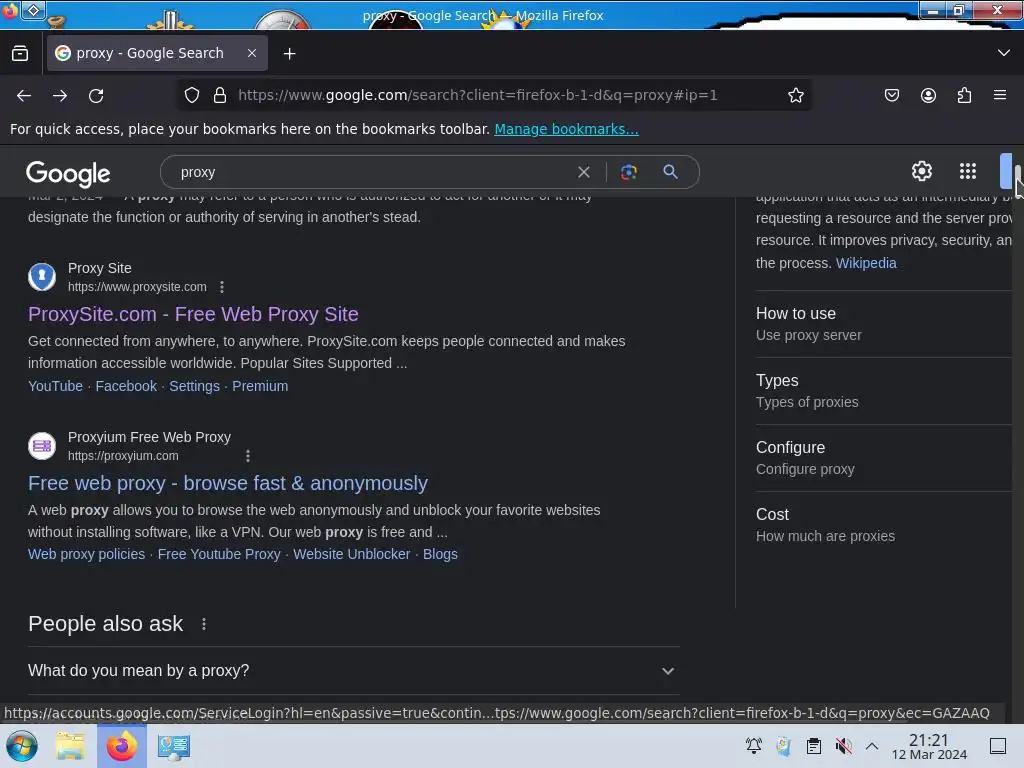
Task: Click the Manage bookmarks link
Action: (566, 129)
